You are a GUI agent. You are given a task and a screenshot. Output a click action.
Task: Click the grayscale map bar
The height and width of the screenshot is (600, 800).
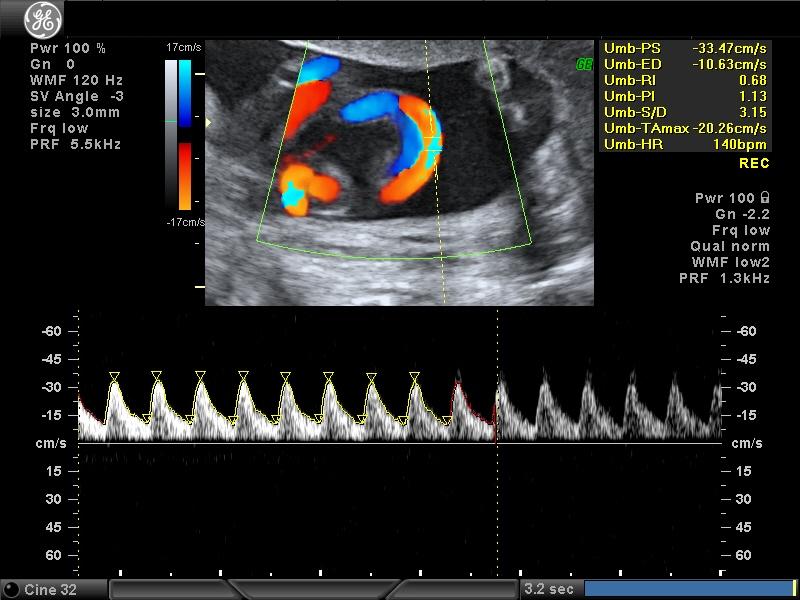171,135
